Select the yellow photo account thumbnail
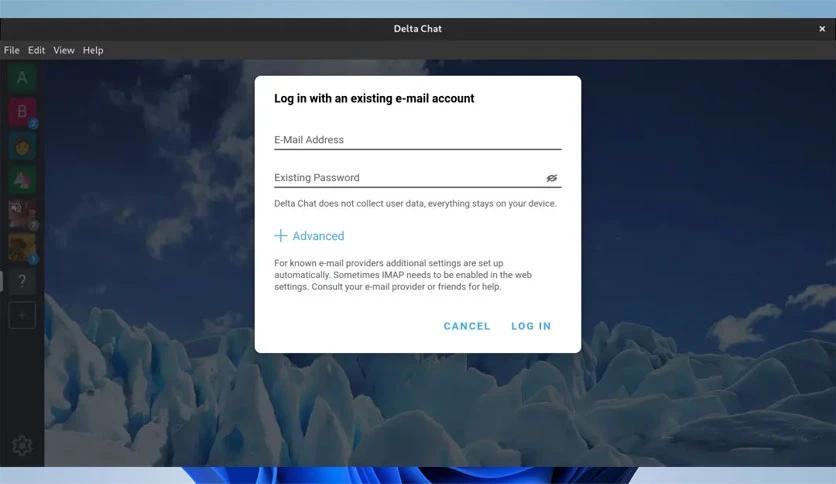This screenshot has height=484, width=836. tap(22, 247)
